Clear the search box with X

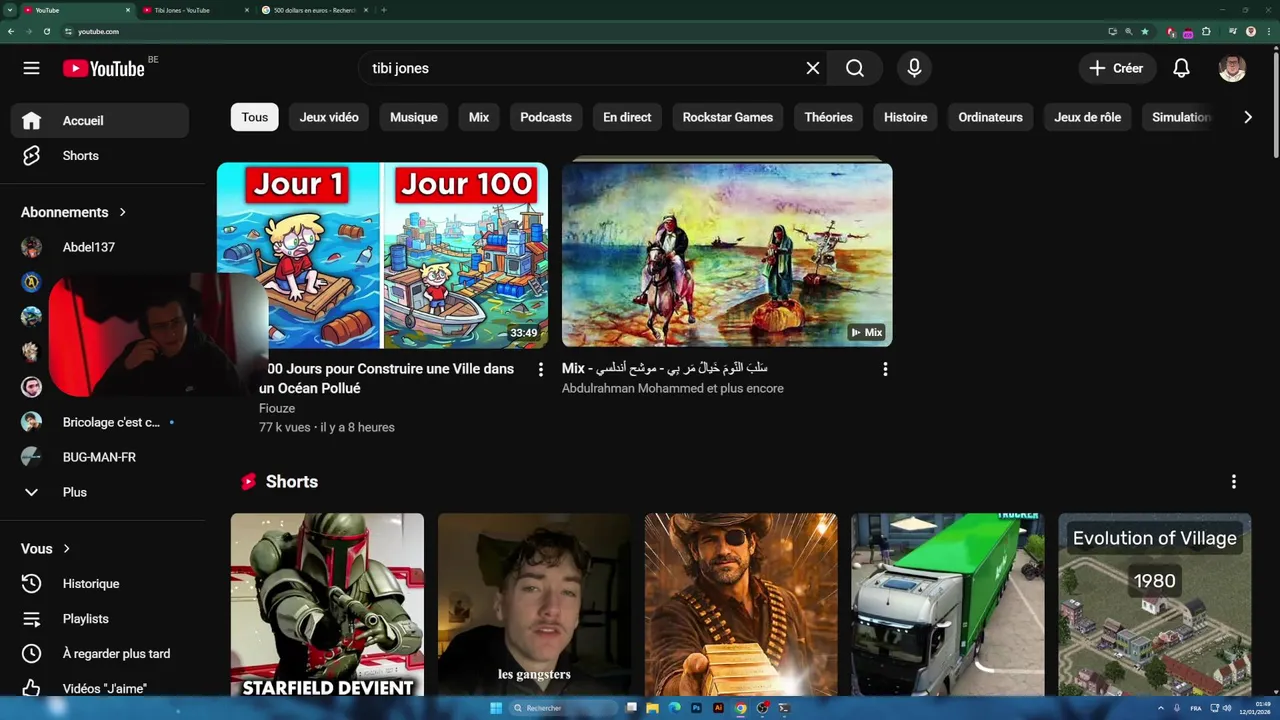coord(813,68)
